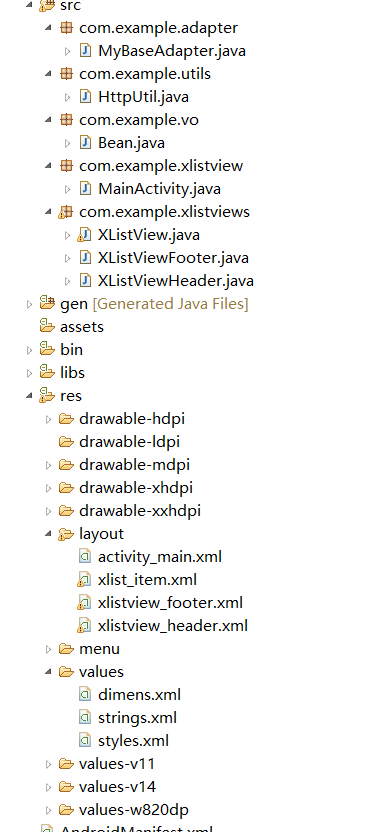Select values-v14 folder
366x832 pixels.
pyautogui.click(x=117, y=786)
